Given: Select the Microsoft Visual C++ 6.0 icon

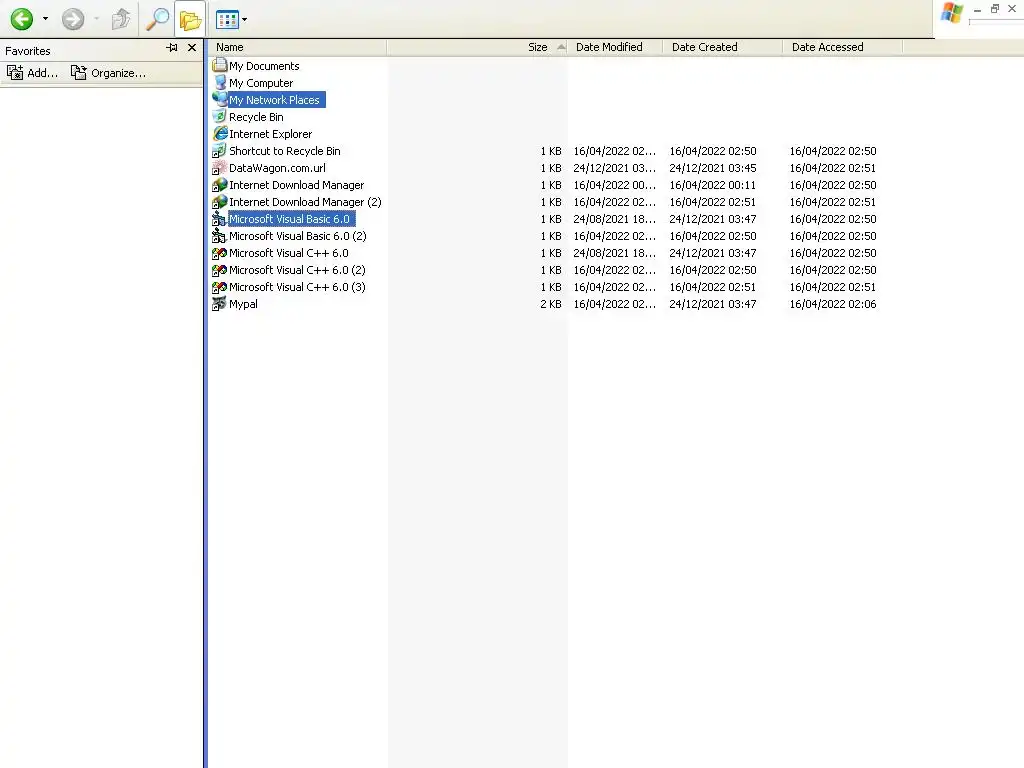Looking at the screenshot, I should (x=220, y=252).
